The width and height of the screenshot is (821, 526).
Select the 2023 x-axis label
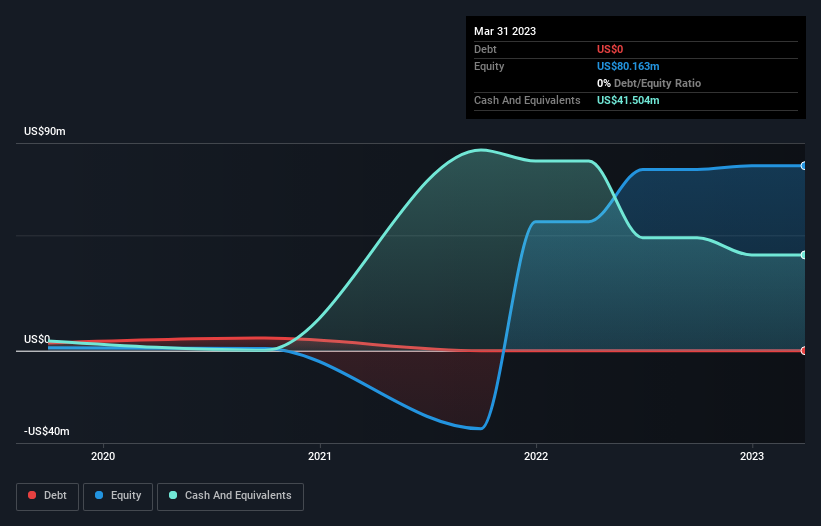click(752, 456)
